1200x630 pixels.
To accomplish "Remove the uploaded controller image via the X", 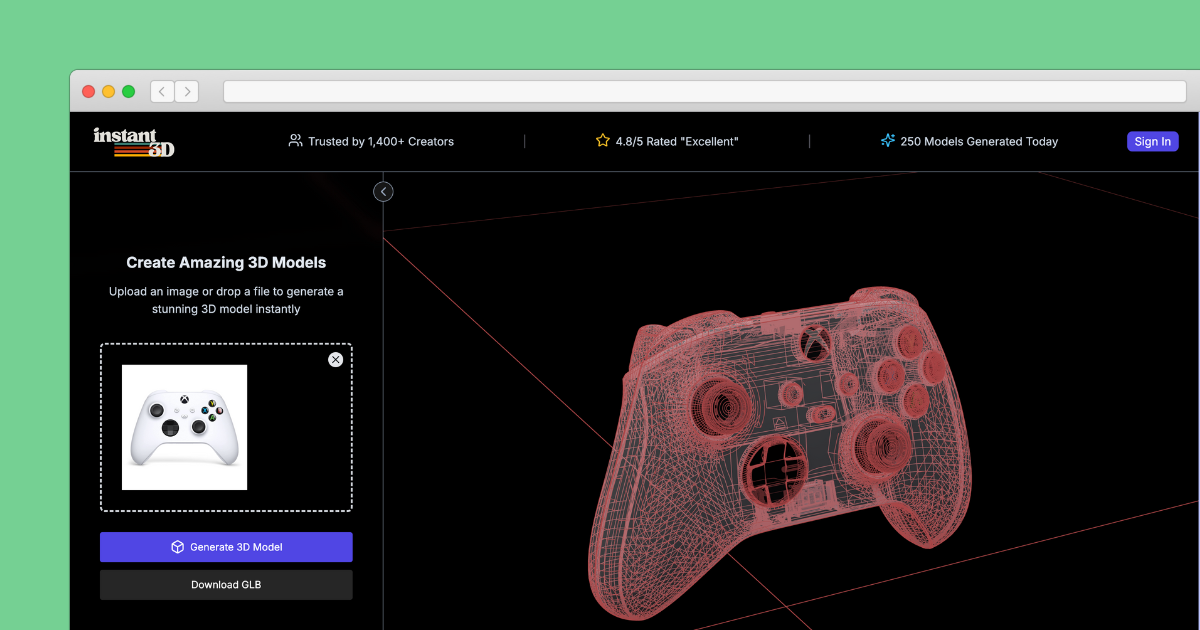I will pyautogui.click(x=335, y=359).
